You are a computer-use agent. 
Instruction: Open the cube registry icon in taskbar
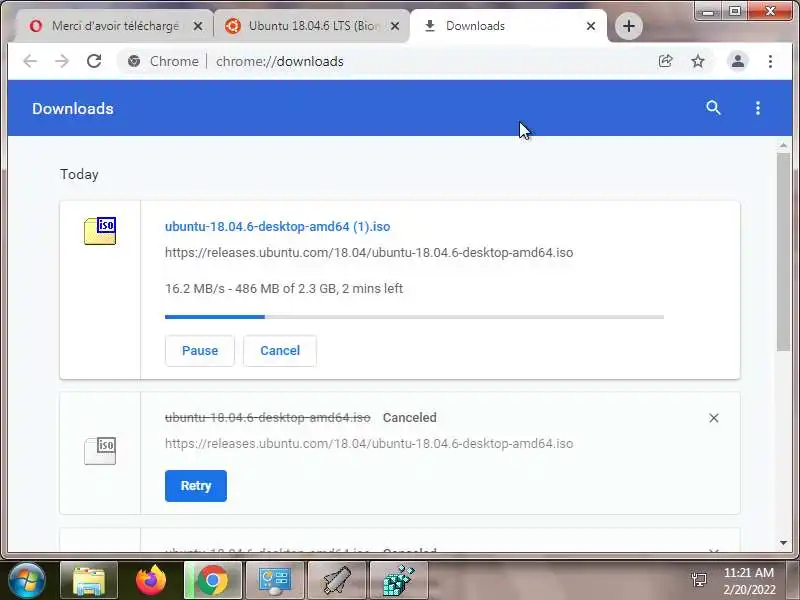(x=398, y=581)
